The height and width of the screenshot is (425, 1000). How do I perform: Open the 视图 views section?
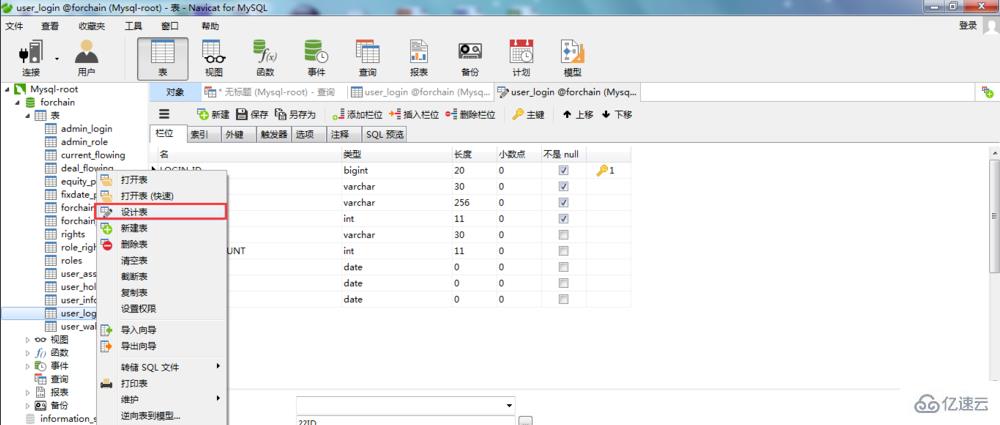214,58
